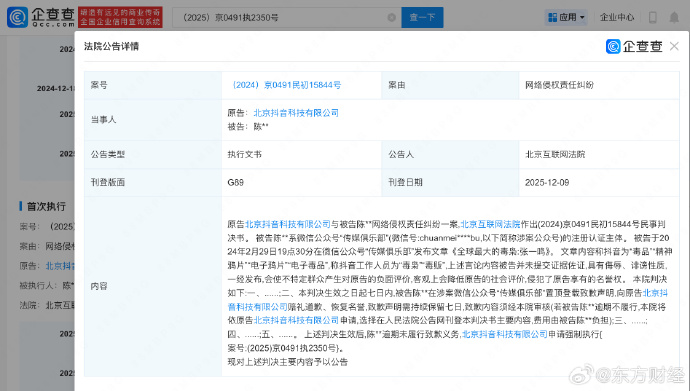Open case link (2024)京0491民初15844号
Viewport: 690px width, 391px height.
[x=286, y=85]
